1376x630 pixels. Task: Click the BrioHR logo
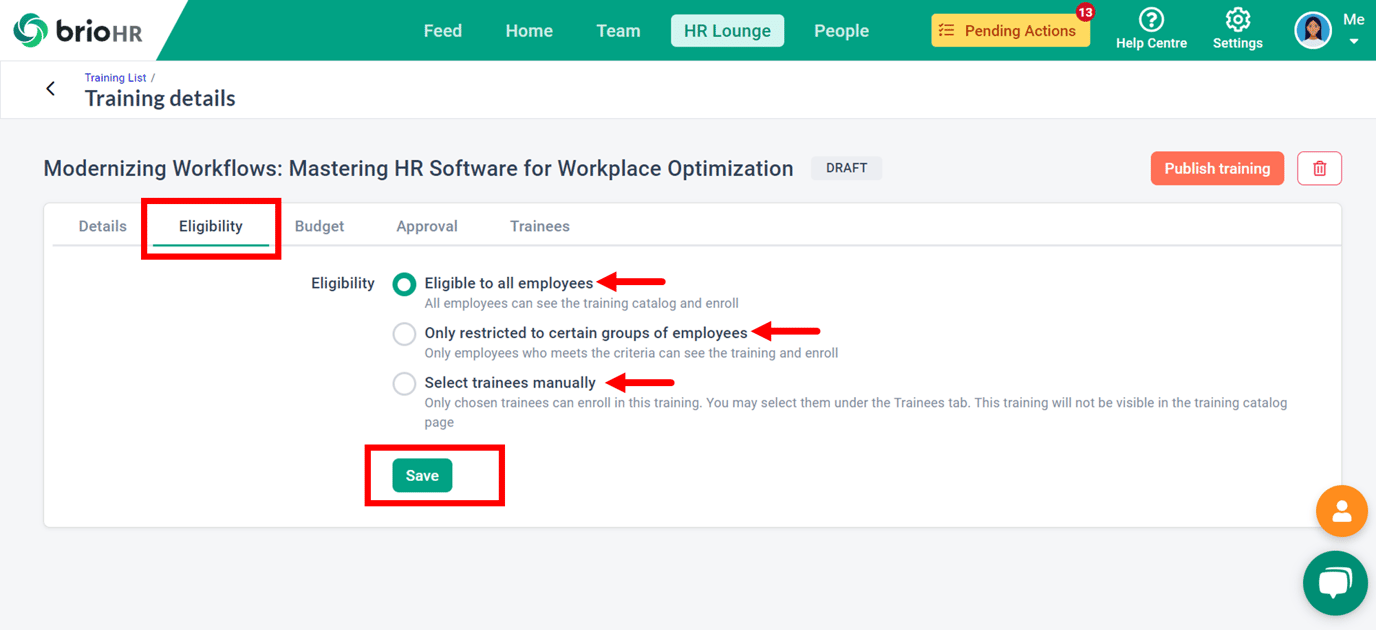(78, 30)
